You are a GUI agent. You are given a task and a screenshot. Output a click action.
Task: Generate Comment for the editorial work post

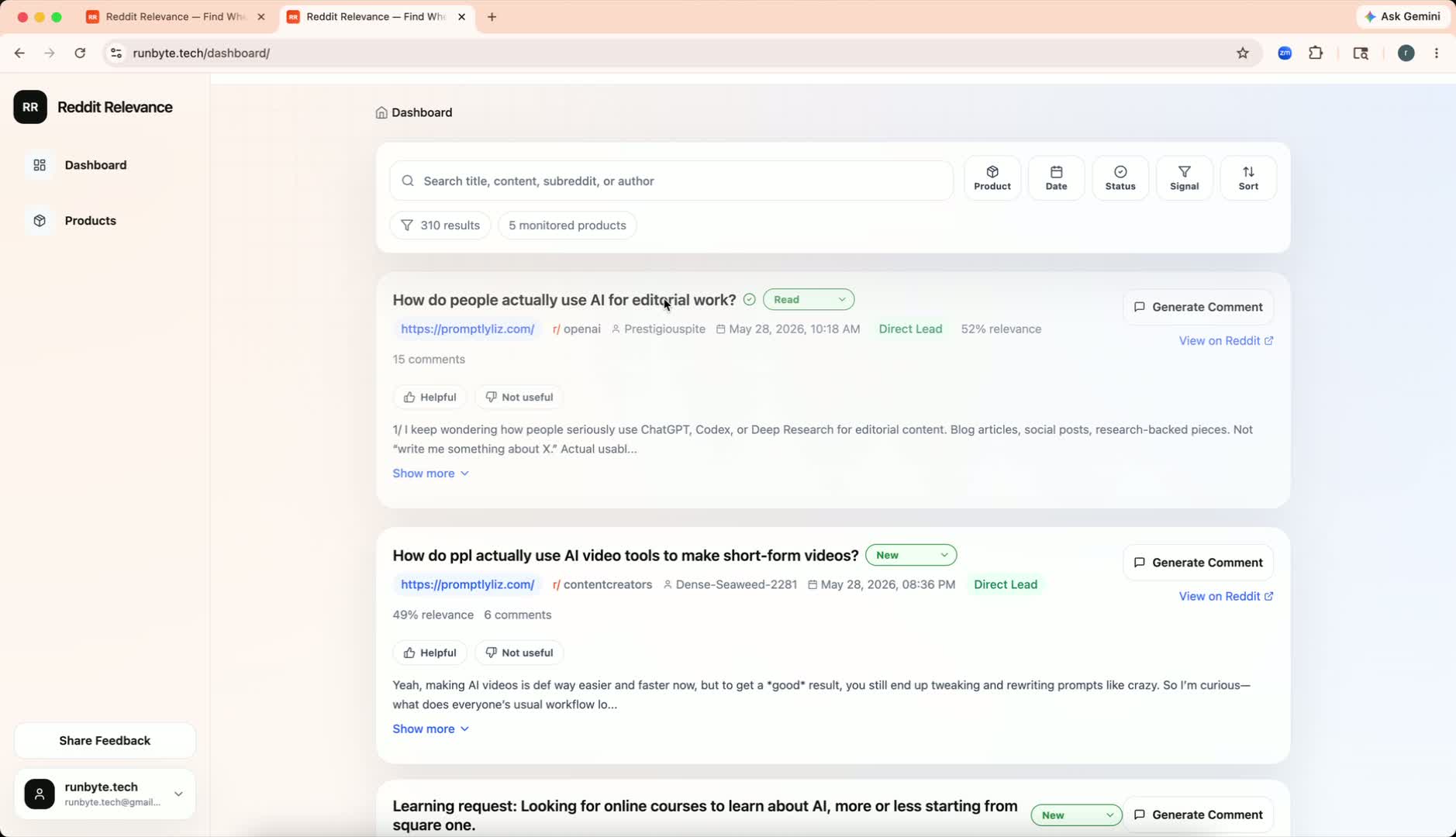click(1197, 307)
